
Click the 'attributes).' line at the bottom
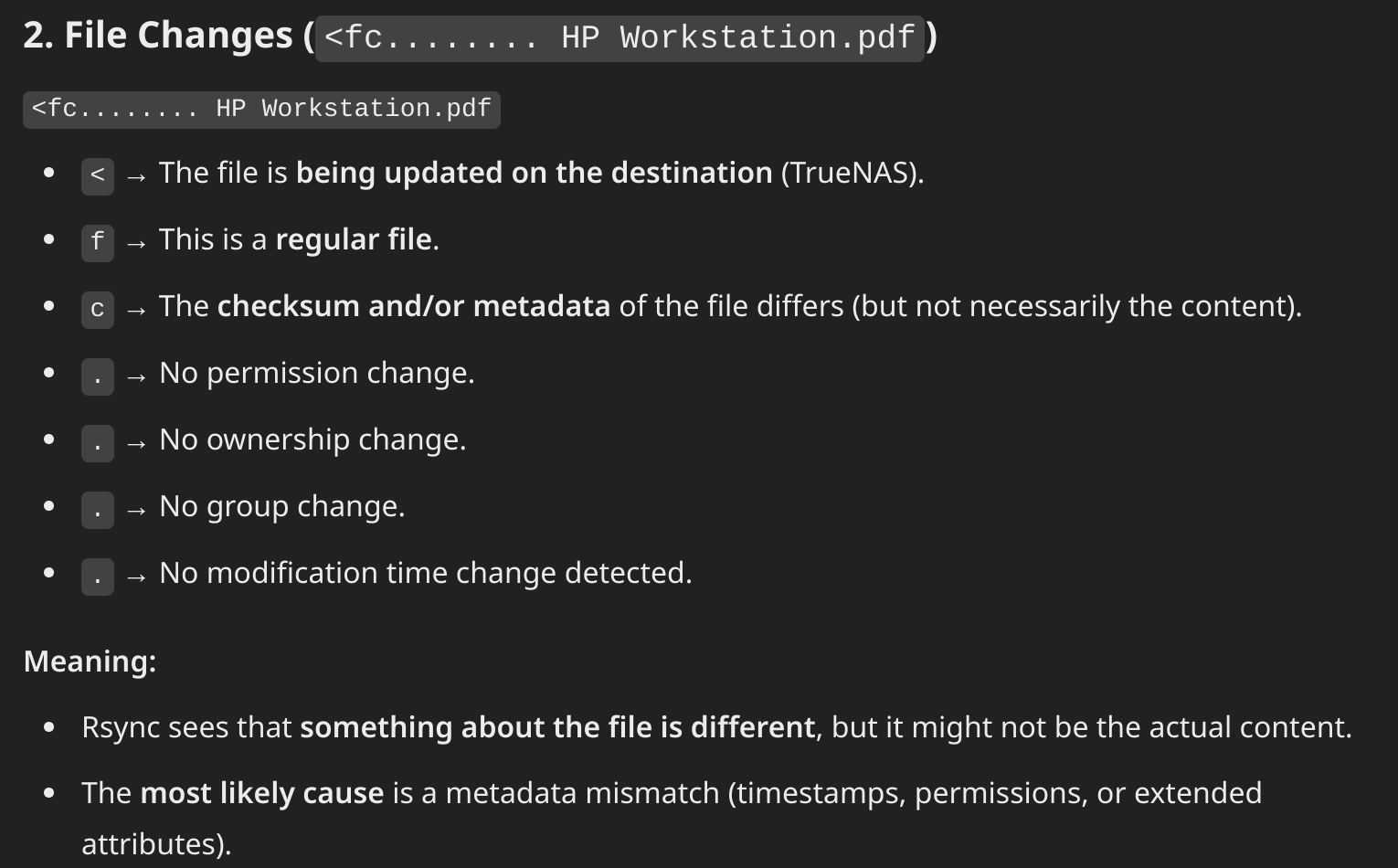coord(156,843)
